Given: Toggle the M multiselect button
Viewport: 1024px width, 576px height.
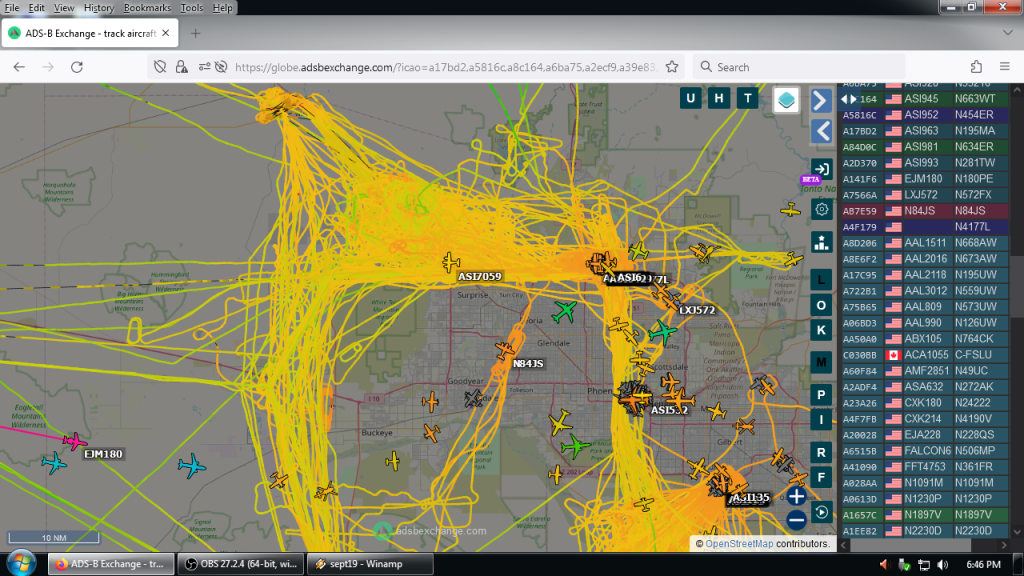Looking at the screenshot, I should pyautogui.click(x=822, y=362).
